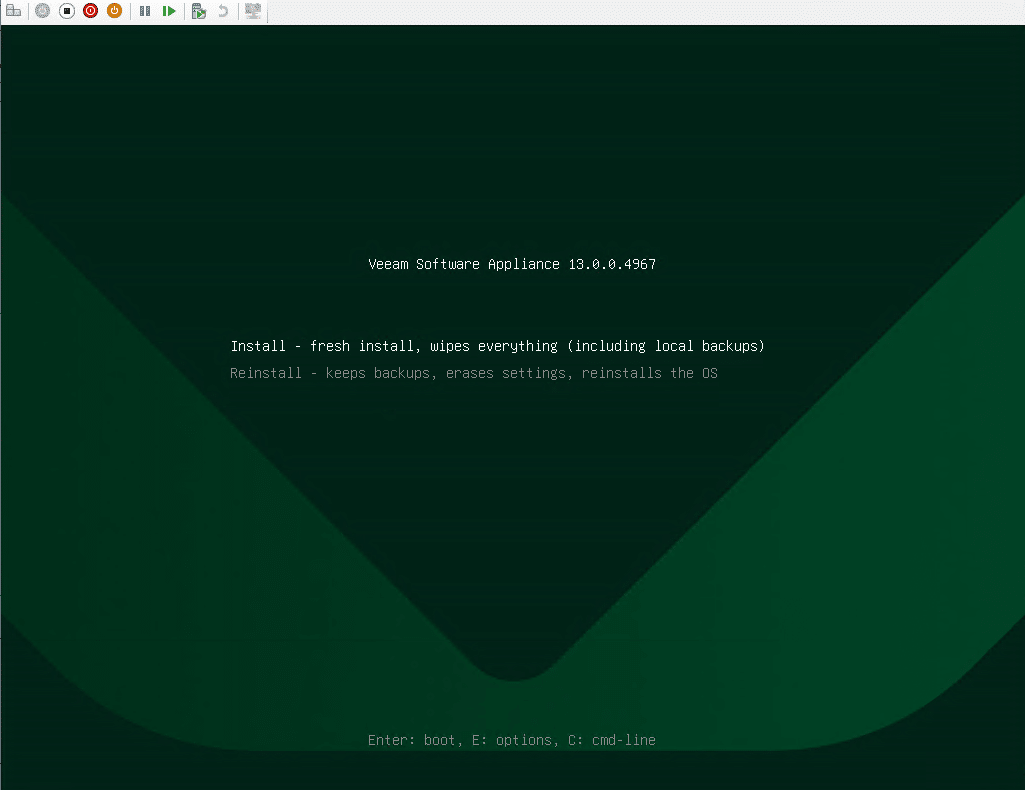Create a checkpoint of the virtual machine

click(199, 11)
